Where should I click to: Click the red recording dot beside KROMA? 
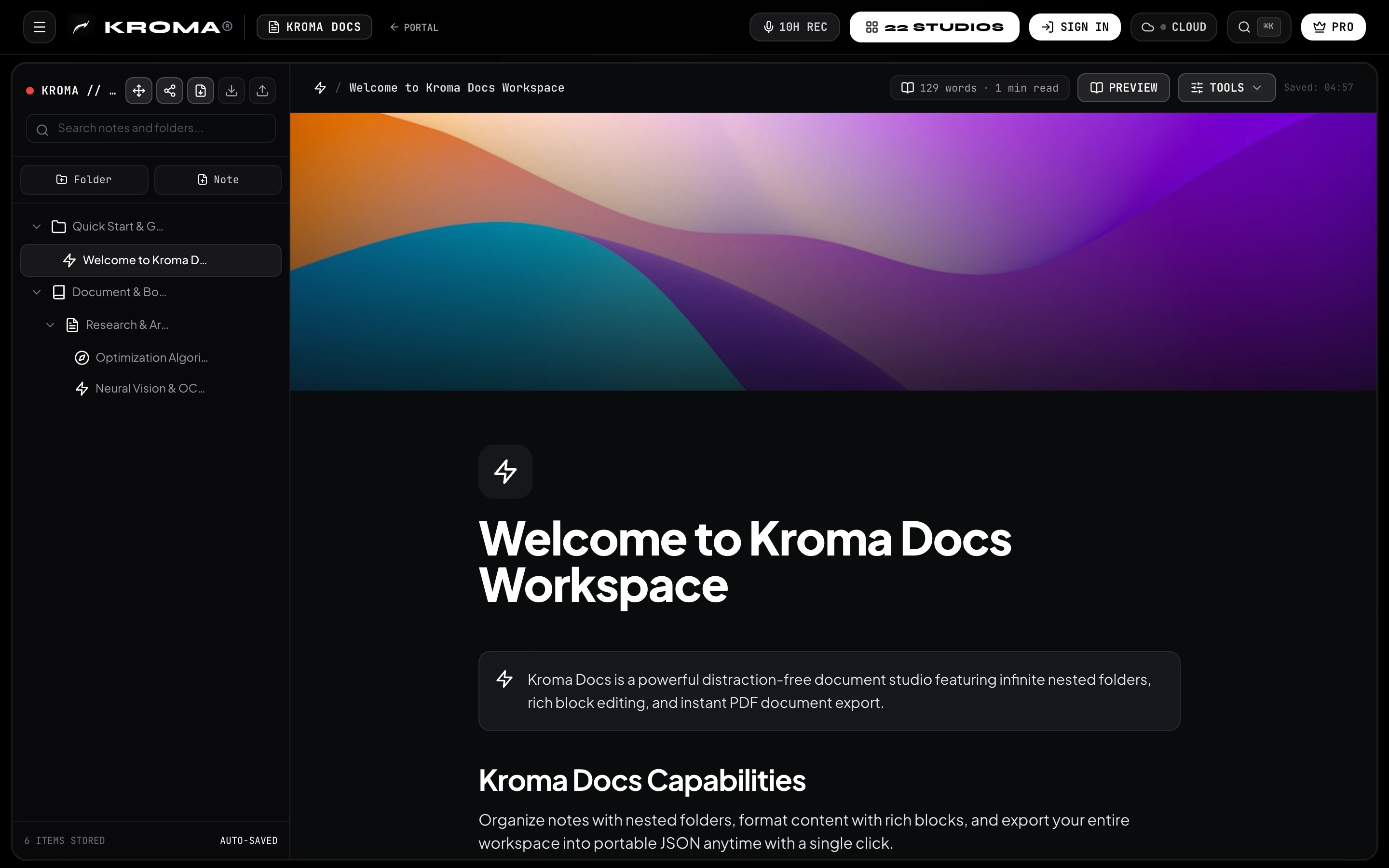coord(30,91)
